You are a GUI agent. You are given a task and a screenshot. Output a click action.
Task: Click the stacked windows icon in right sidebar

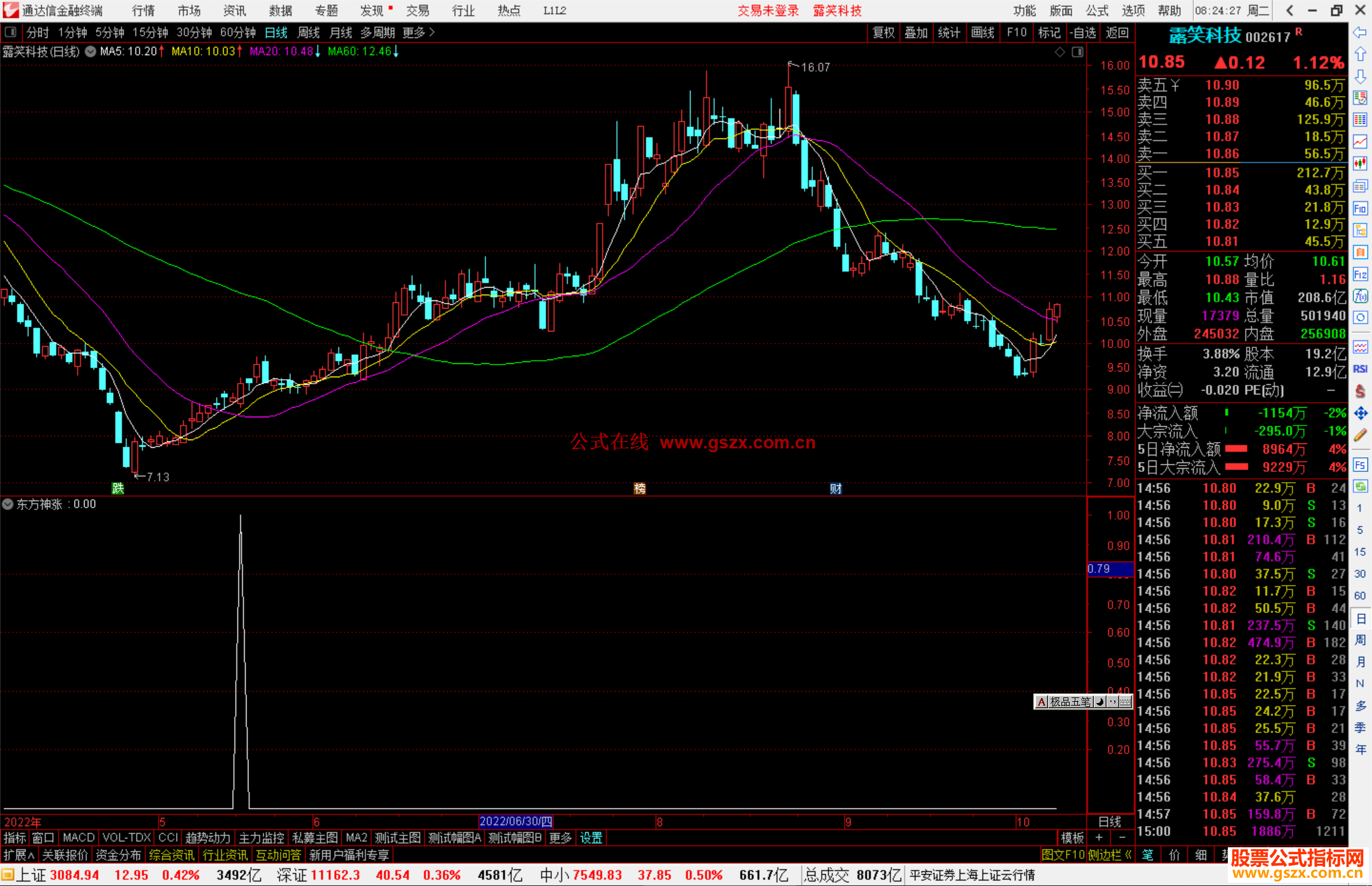pyautogui.click(x=1360, y=186)
